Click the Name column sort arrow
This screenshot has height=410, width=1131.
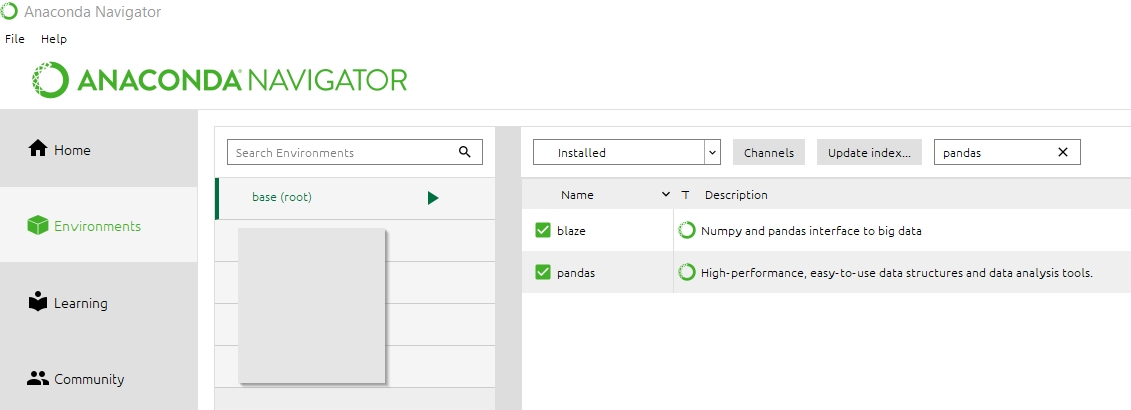[x=666, y=194]
